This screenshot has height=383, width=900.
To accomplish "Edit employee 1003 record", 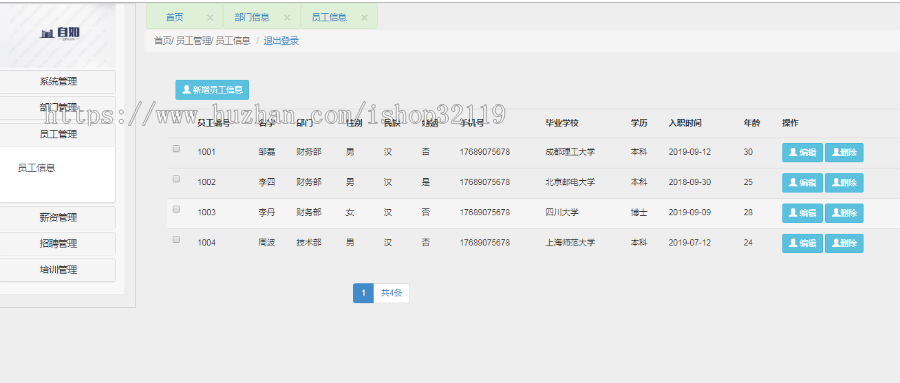I will 802,213.
